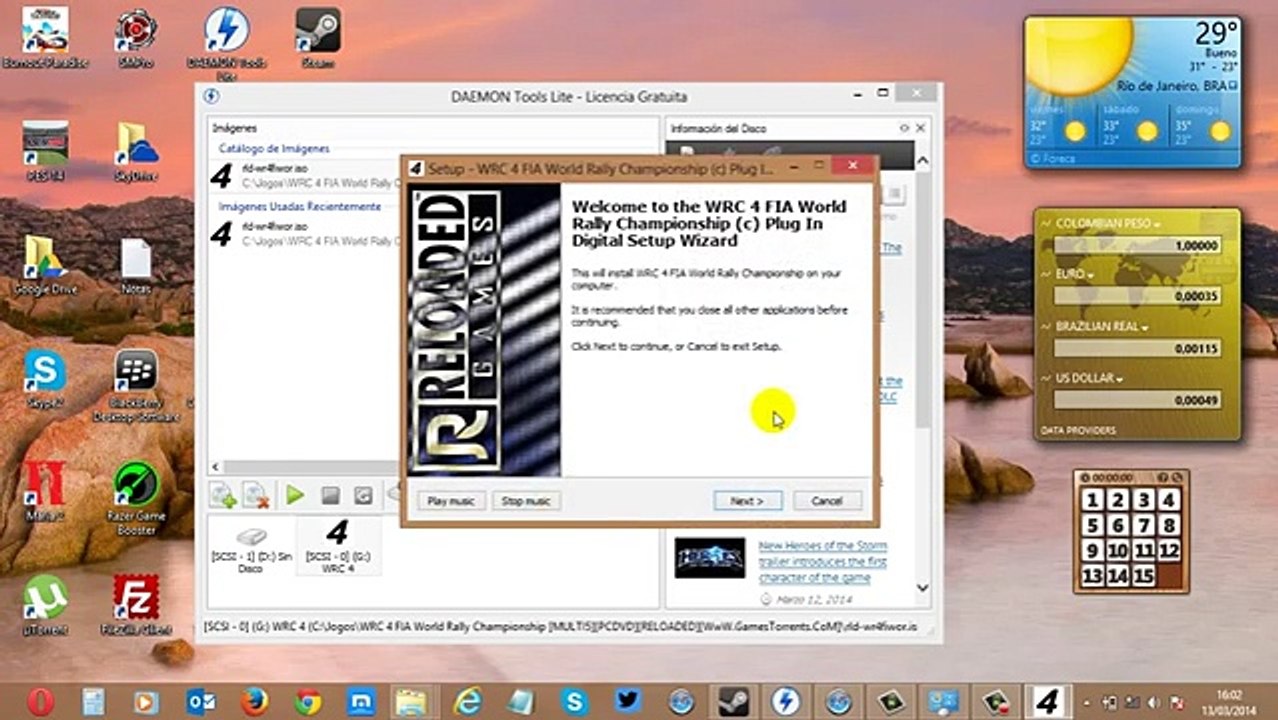Click the taskbar clock showing 16:02
Image resolution: width=1278 pixels, height=720 pixels.
tap(1229, 702)
